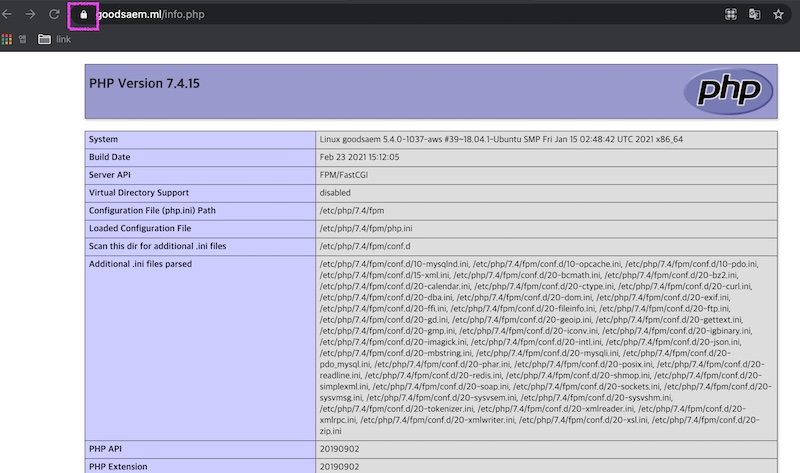Click the PHP API value 20190902

click(x=339, y=449)
